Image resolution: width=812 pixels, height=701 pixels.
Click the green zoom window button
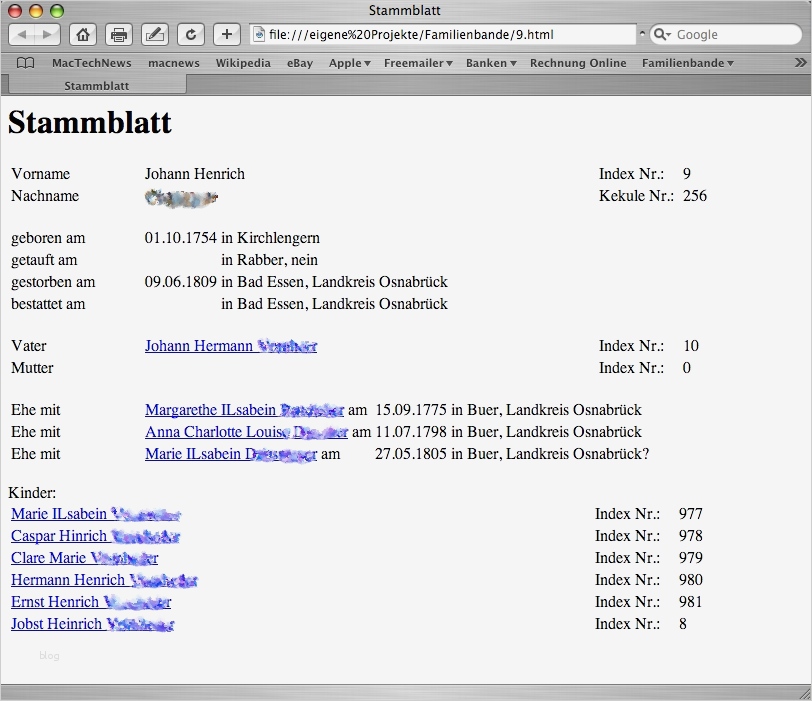click(57, 10)
